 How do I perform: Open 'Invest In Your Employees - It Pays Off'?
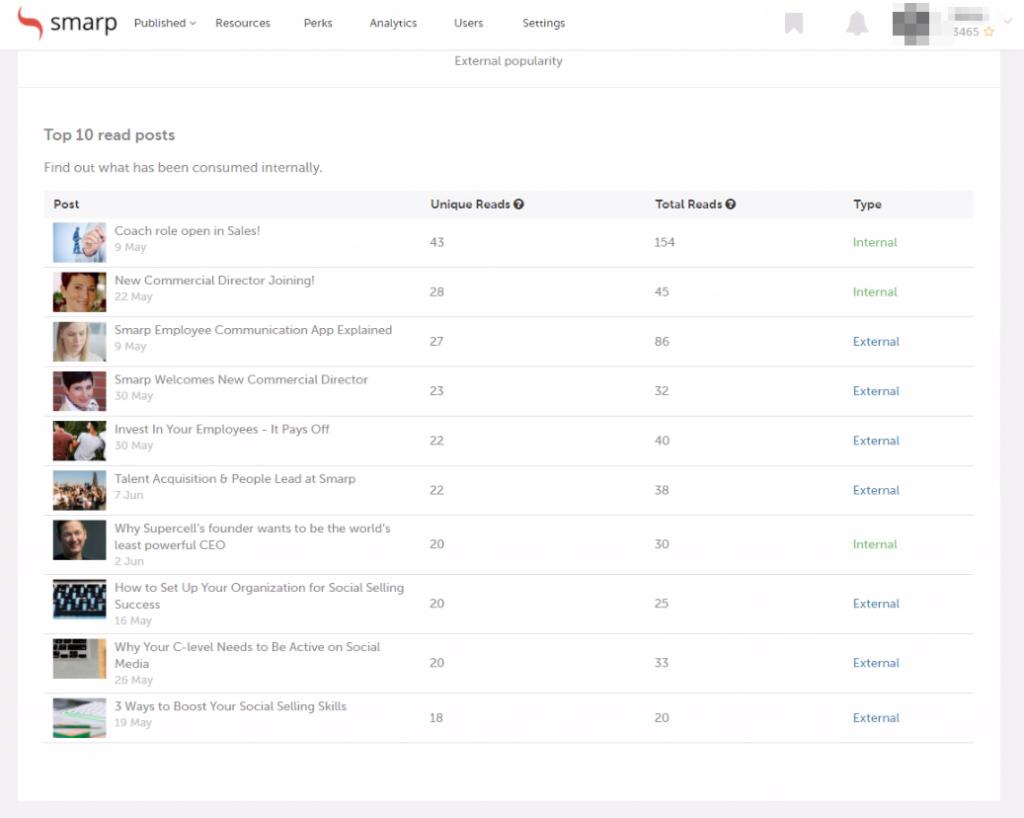(x=221, y=429)
